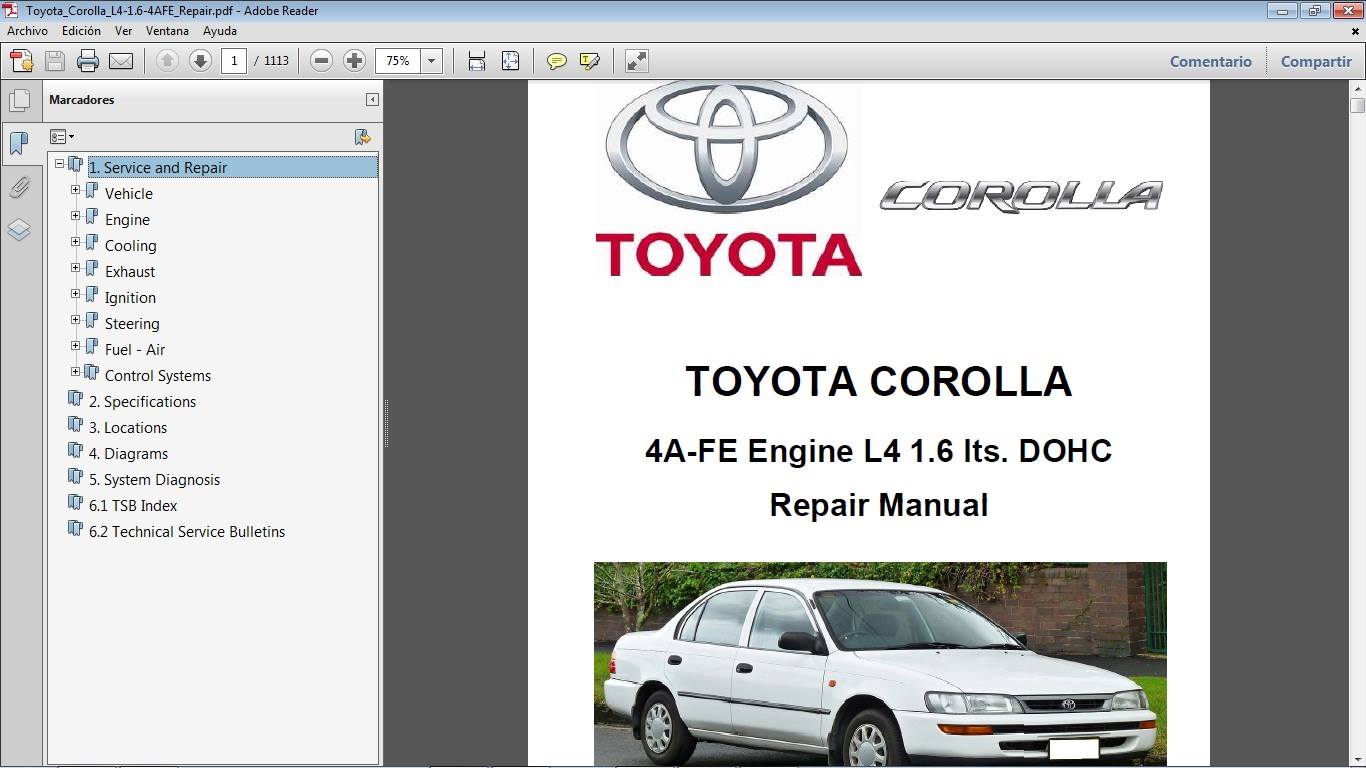Open the Archivo menu

(27, 31)
